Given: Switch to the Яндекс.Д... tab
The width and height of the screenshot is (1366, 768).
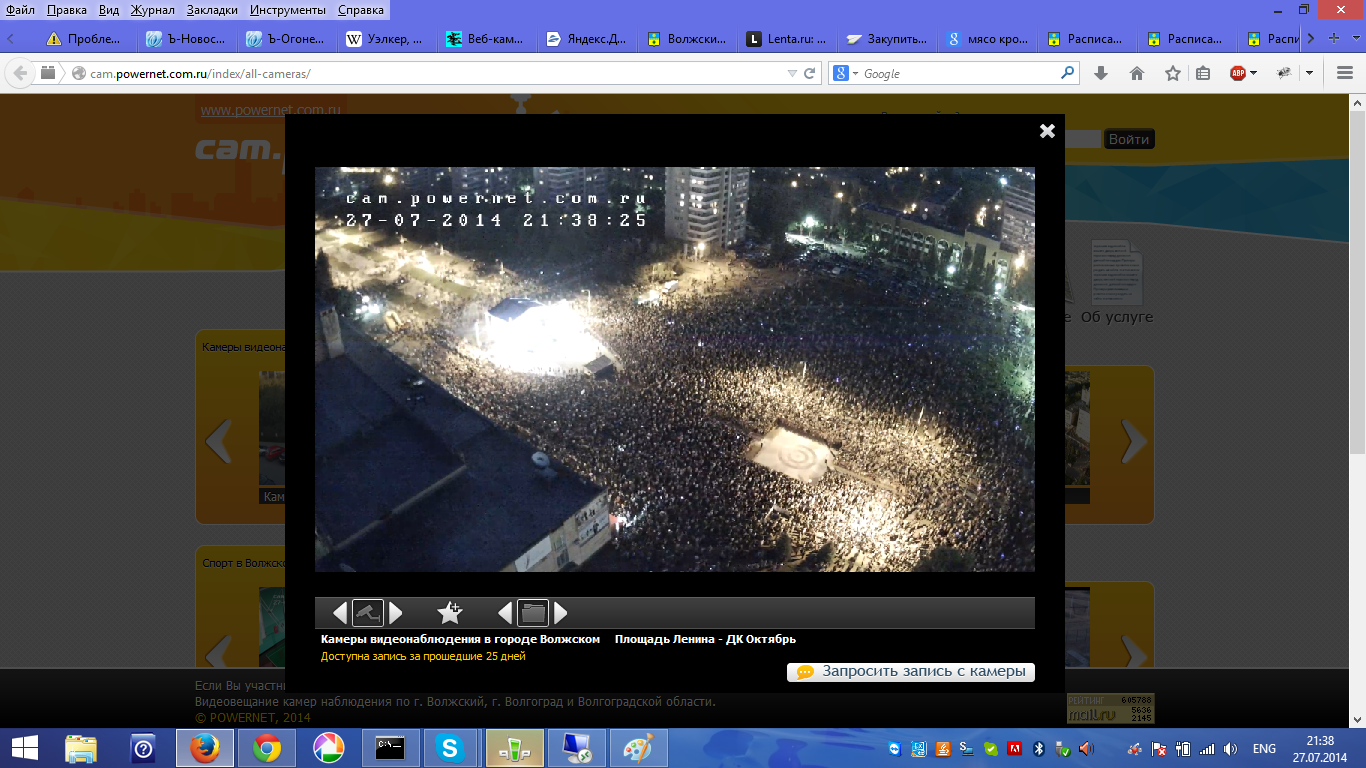Looking at the screenshot, I should [586, 40].
